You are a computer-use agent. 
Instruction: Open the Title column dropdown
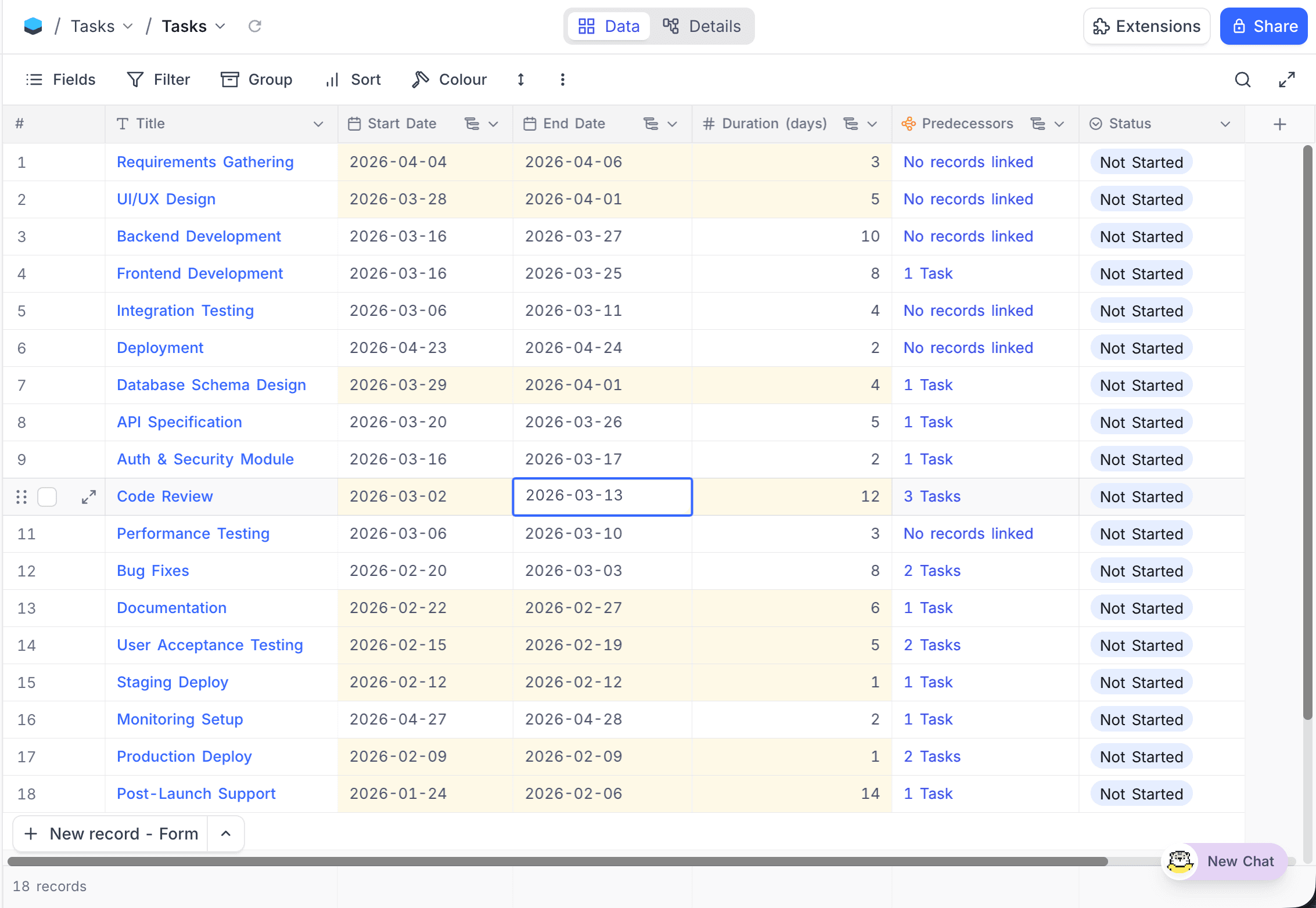319,124
